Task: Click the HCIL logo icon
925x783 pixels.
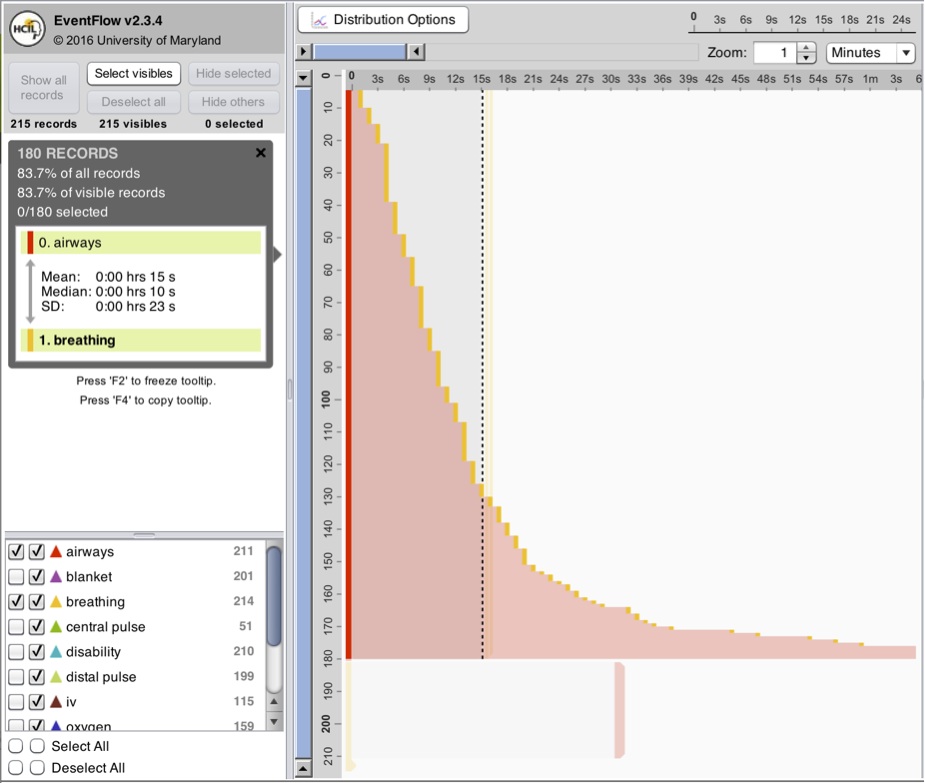Action: [x=26, y=29]
